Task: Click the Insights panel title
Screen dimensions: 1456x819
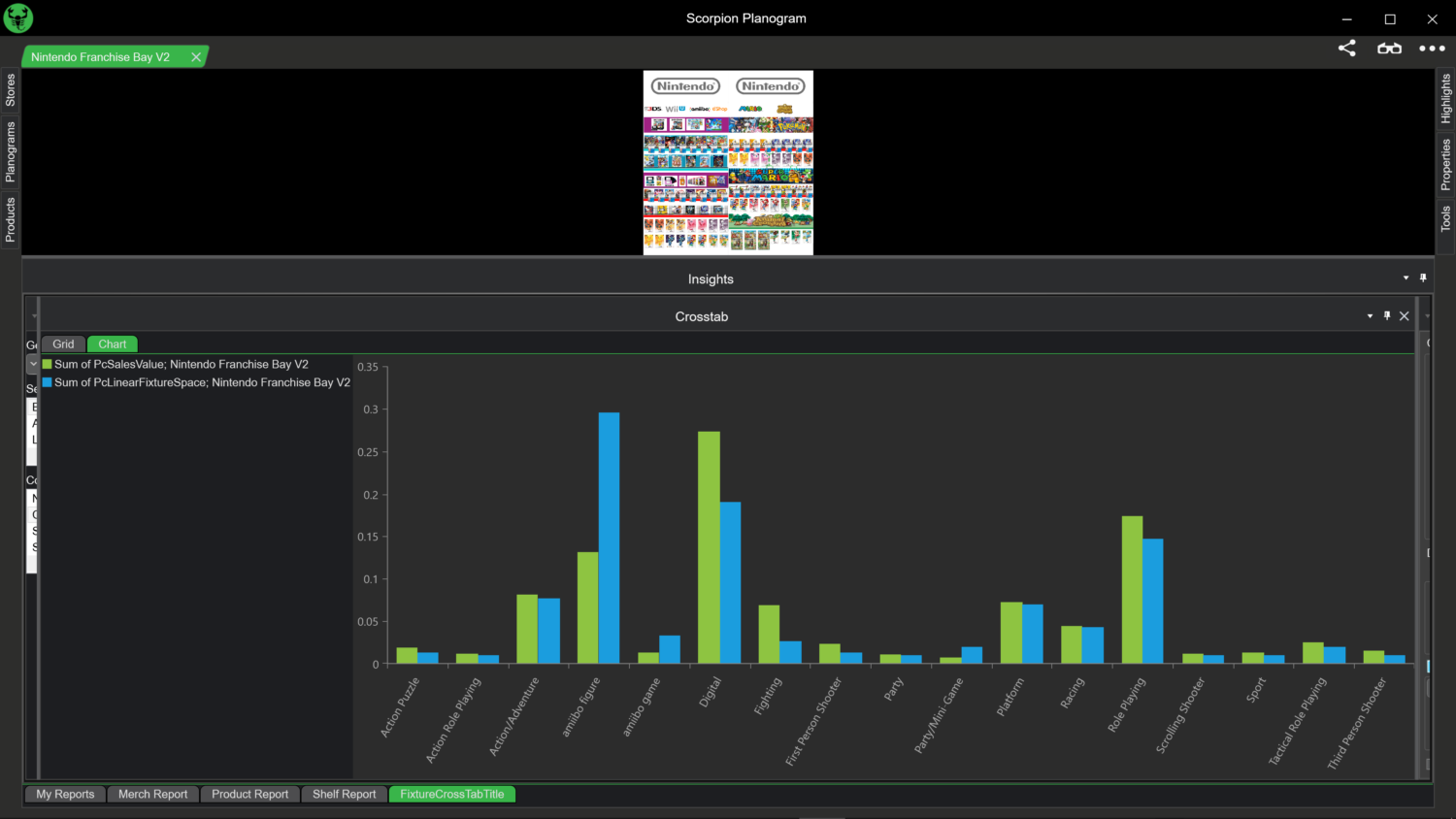Action: pyautogui.click(x=711, y=278)
